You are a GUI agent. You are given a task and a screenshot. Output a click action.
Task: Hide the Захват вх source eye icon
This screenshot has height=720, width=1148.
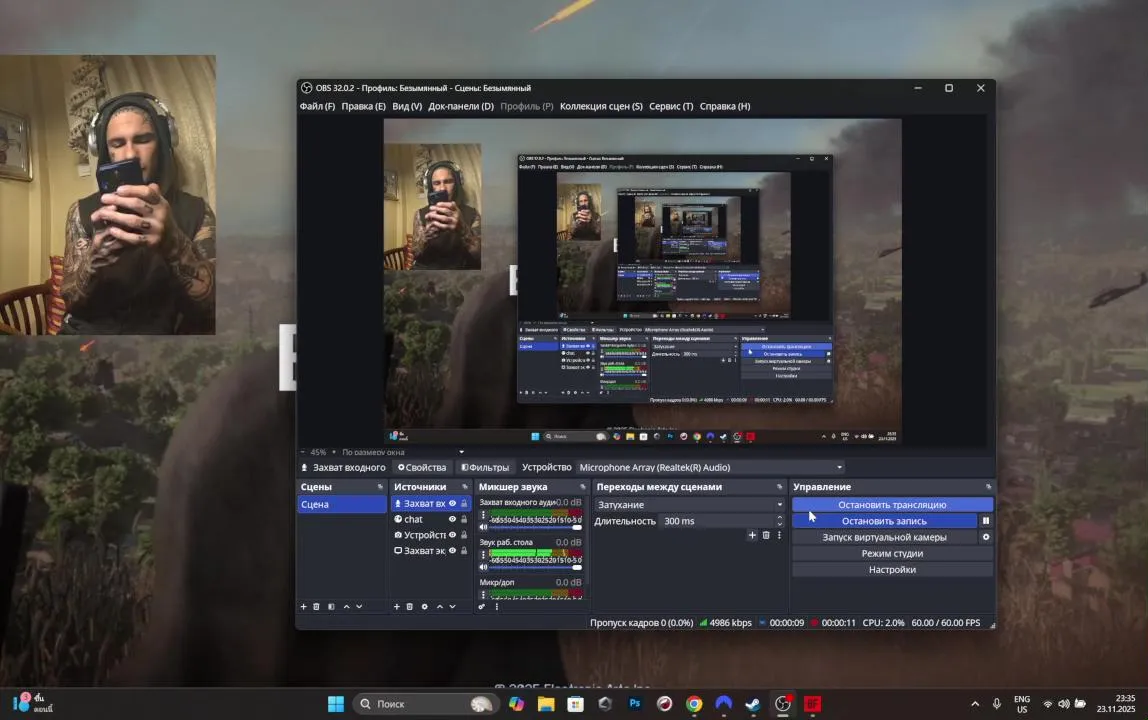click(x=452, y=503)
